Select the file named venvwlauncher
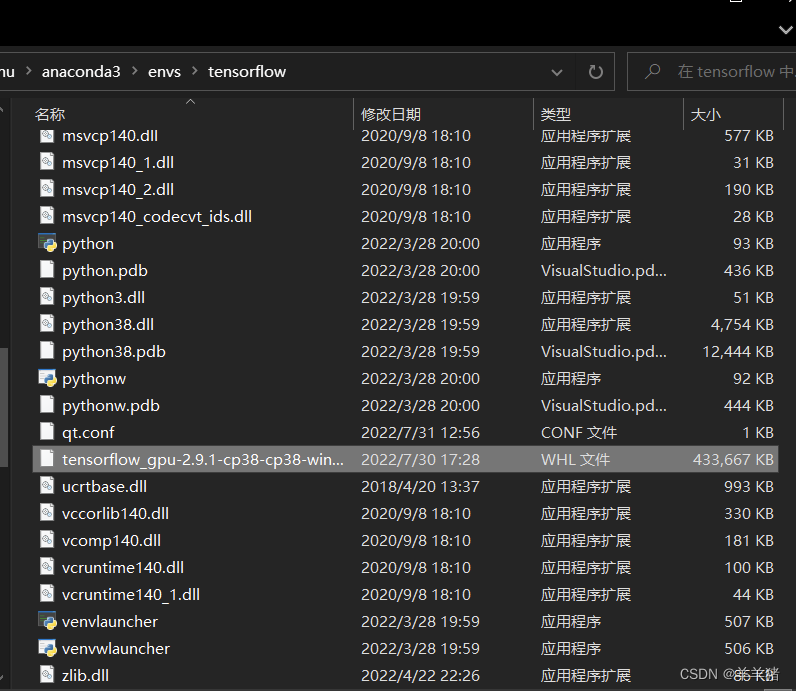The height and width of the screenshot is (691, 796). [x=116, y=648]
